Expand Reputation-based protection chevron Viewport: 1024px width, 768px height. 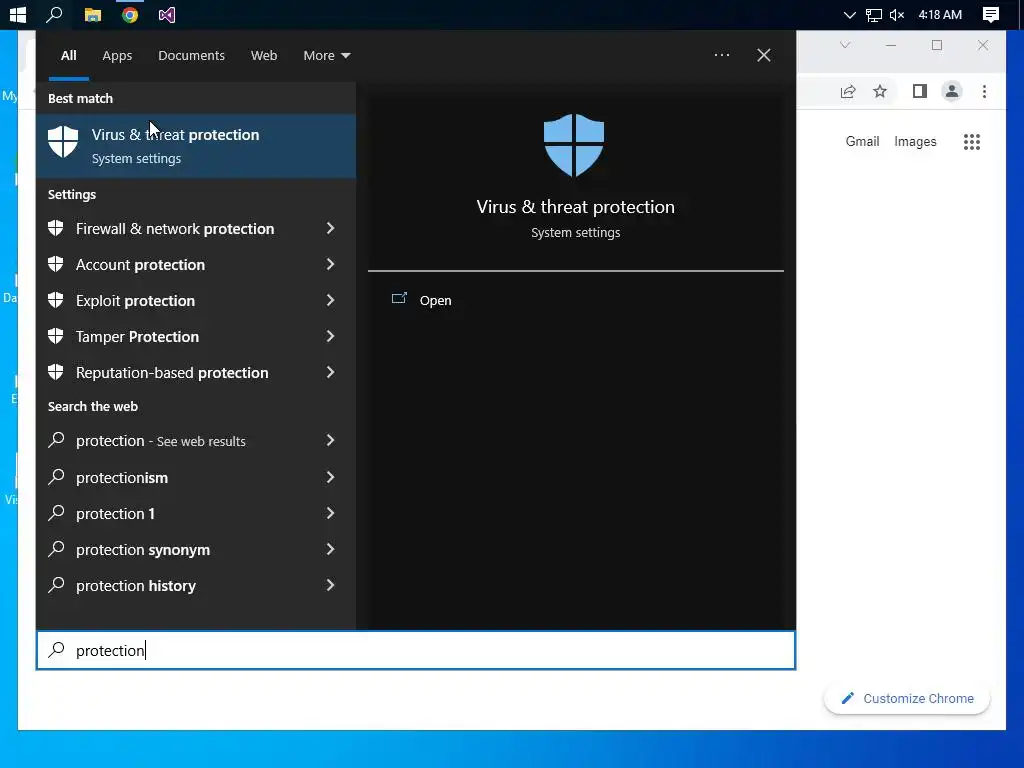click(x=330, y=372)
